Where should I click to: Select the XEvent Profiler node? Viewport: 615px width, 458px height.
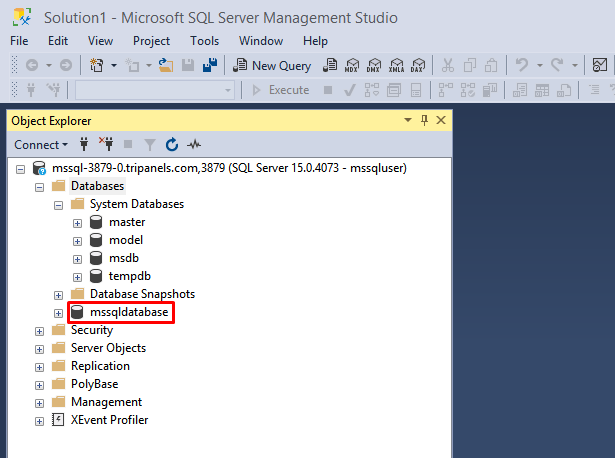coord(109,420)
